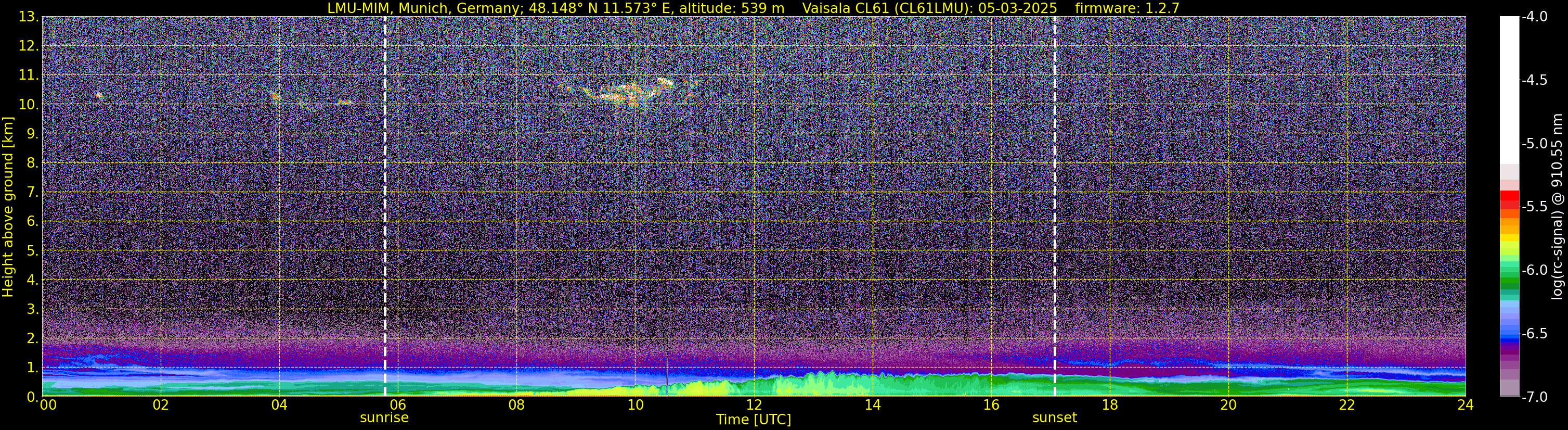Click the "-6.0" colorbar tick label
The width and height of the screenshot is (1568, 430).
tap(1534, 270)
